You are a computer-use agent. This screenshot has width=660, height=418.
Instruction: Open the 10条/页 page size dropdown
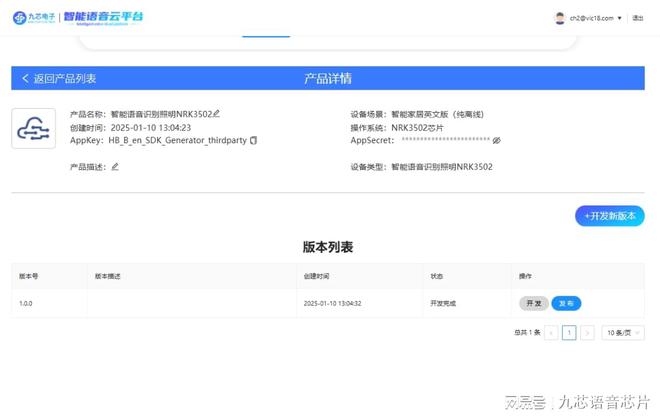tap(623, 333)
